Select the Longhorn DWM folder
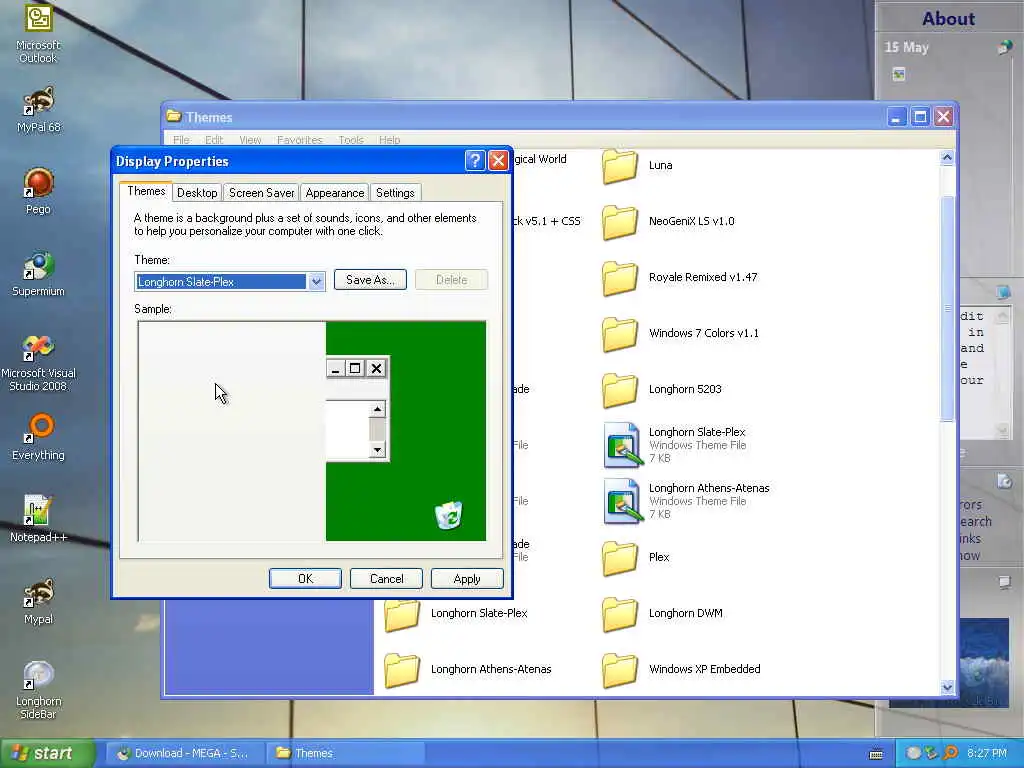The width and height of the screenshot is (1024, 768). coord(662,614)
